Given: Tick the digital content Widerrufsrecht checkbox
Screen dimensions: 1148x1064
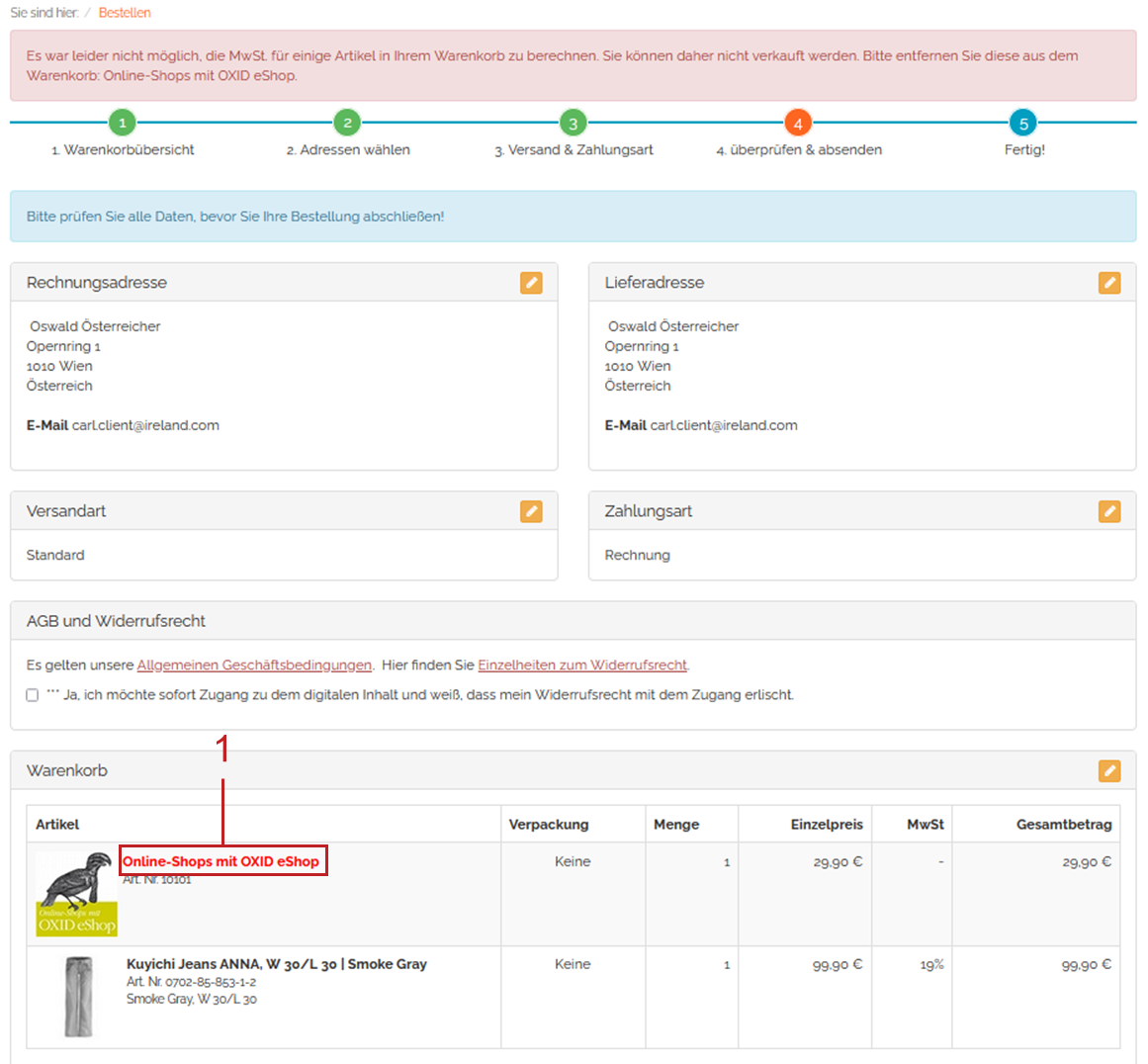Looking at the screenshot, I should coord(33,695).
